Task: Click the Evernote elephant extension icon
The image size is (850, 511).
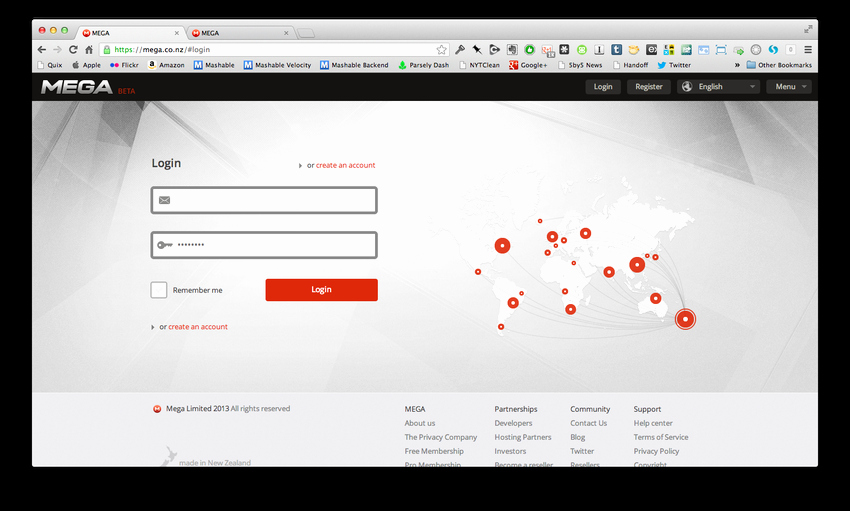Action: click(512, 49)
